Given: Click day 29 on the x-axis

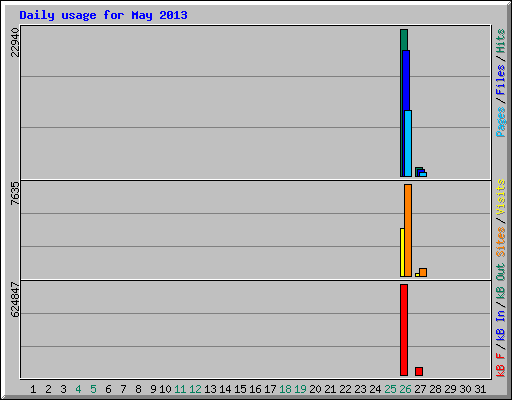Looking at the screenshot, I should coord(450,389).
